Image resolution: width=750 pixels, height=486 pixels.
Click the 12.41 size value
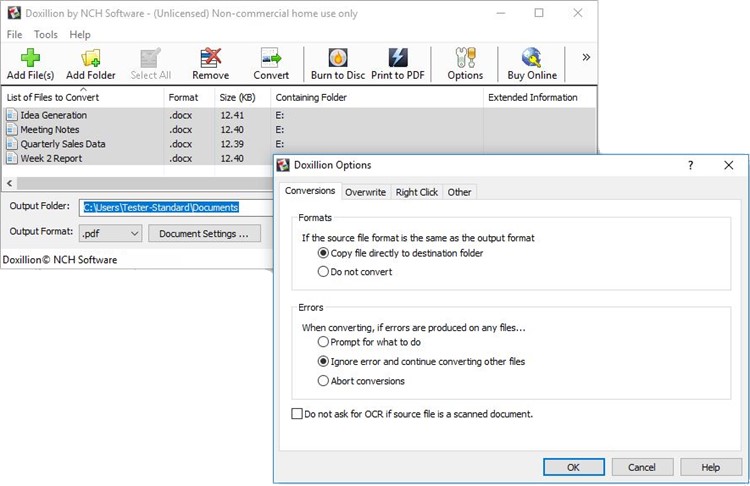coord(232,115)
